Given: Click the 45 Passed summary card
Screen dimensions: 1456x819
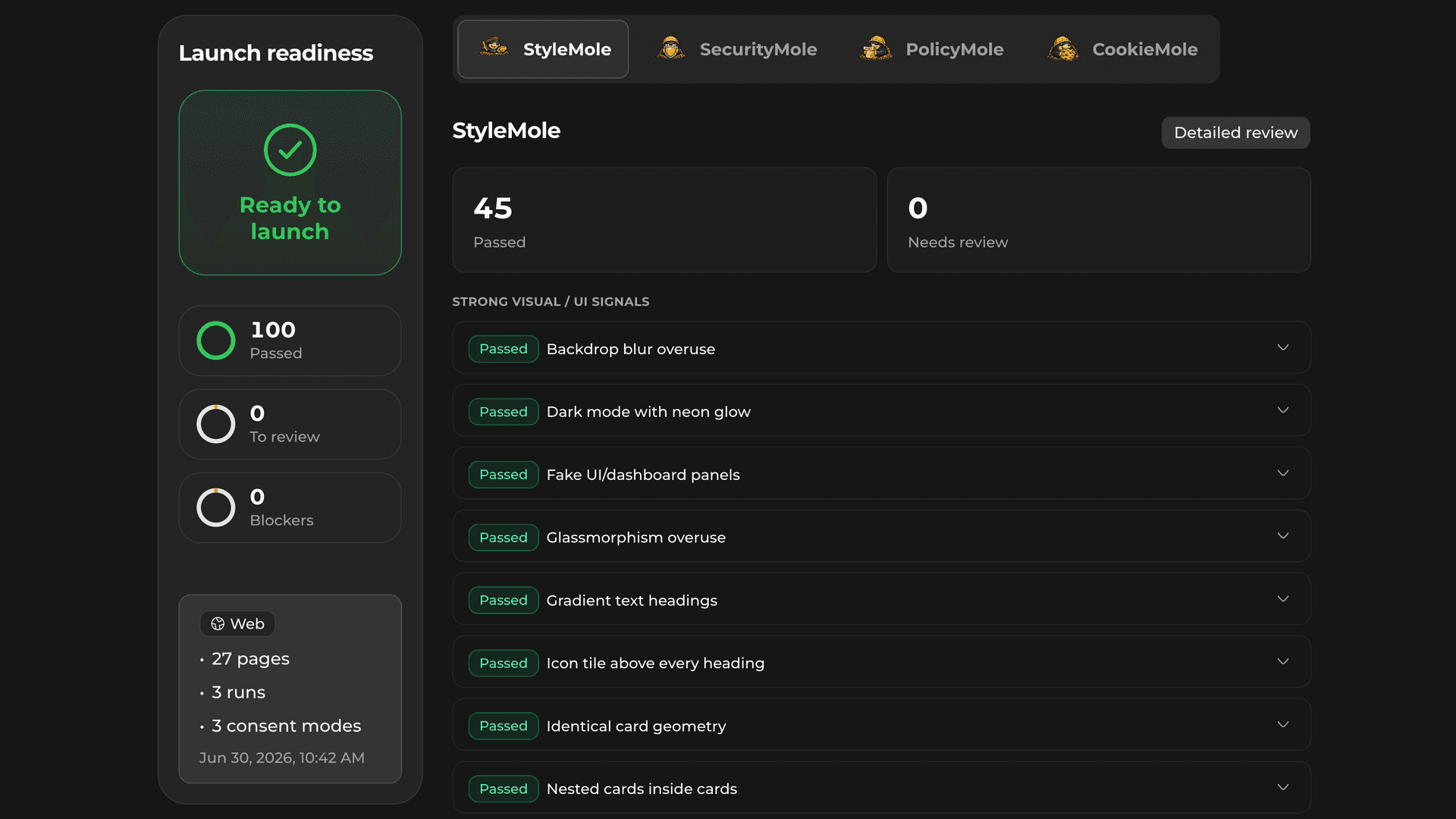Looking at the screenshot, I should pos(664,220).
